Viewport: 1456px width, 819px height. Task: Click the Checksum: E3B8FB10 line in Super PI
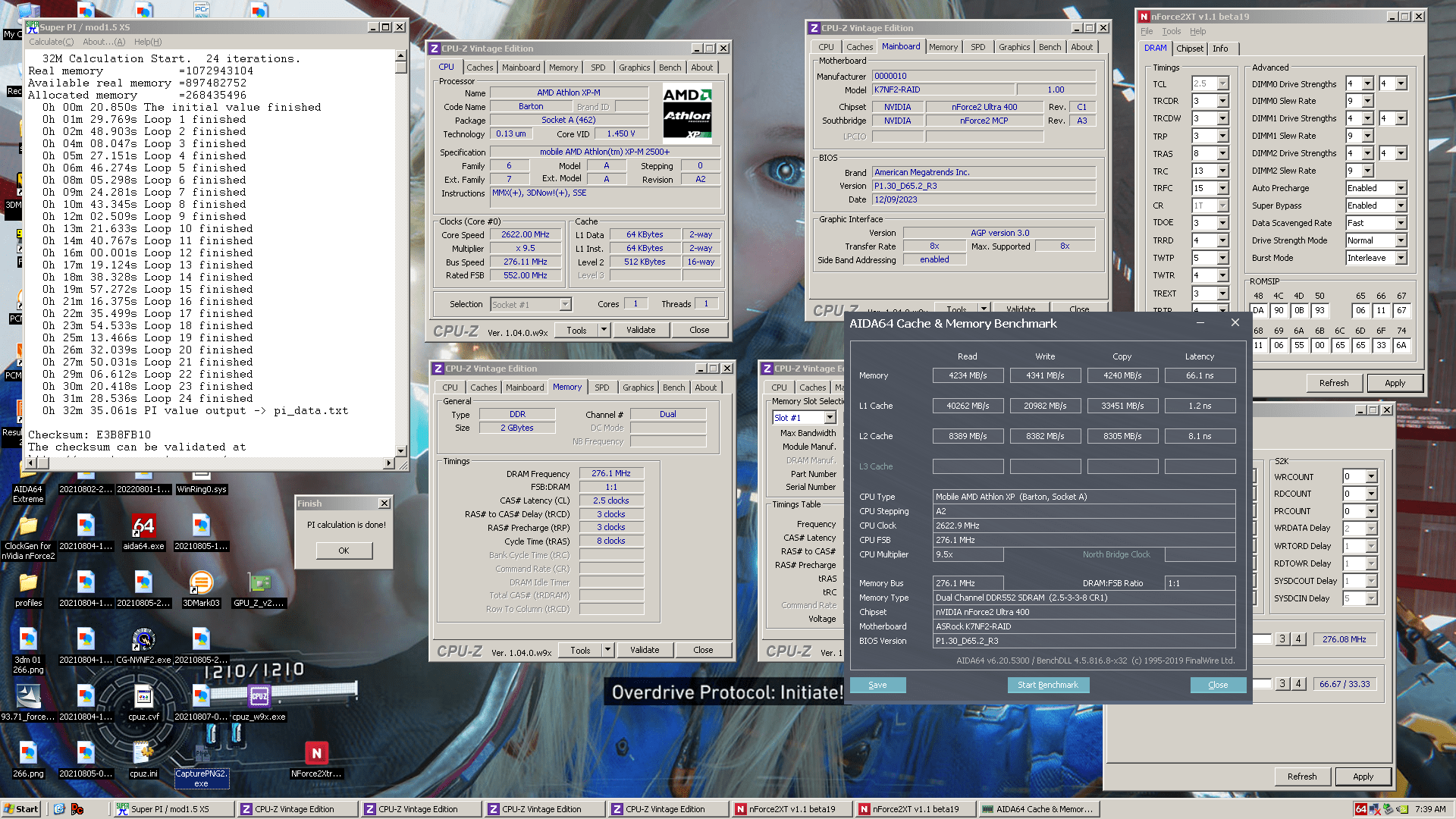click(89, 435)
